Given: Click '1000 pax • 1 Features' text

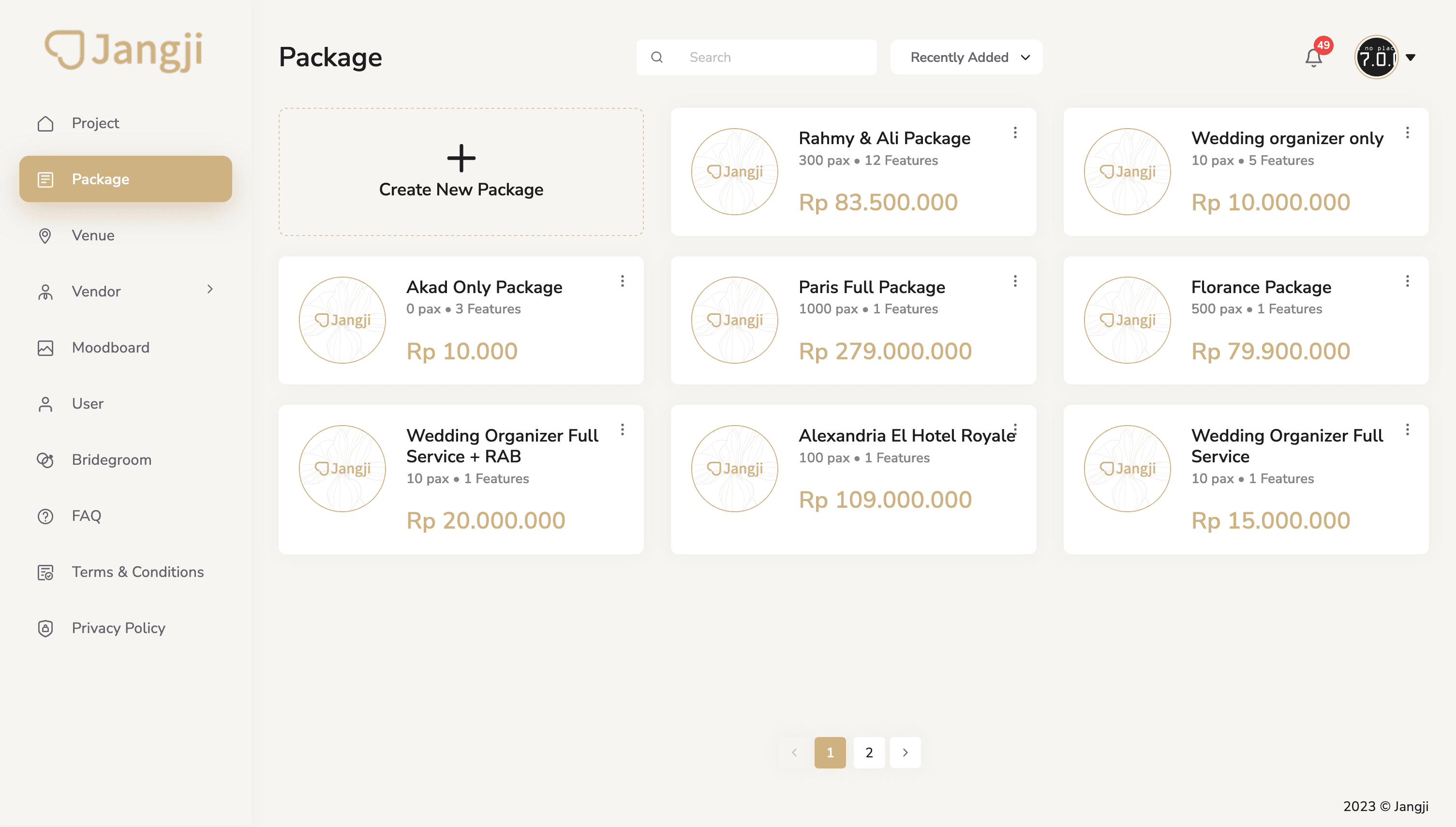Looking at the screenshot, I should pyautogui.click(x=868, y=309).
